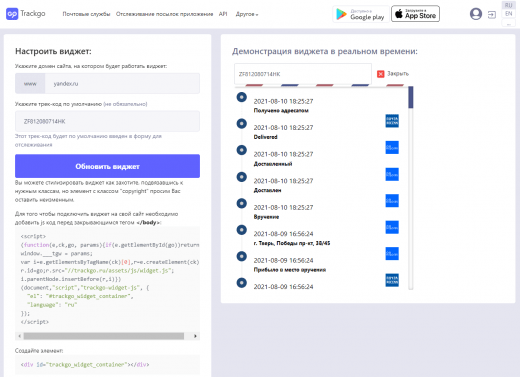
Task: Click timeline dot for 'Вручение' entry
Action: pos(242,203)
